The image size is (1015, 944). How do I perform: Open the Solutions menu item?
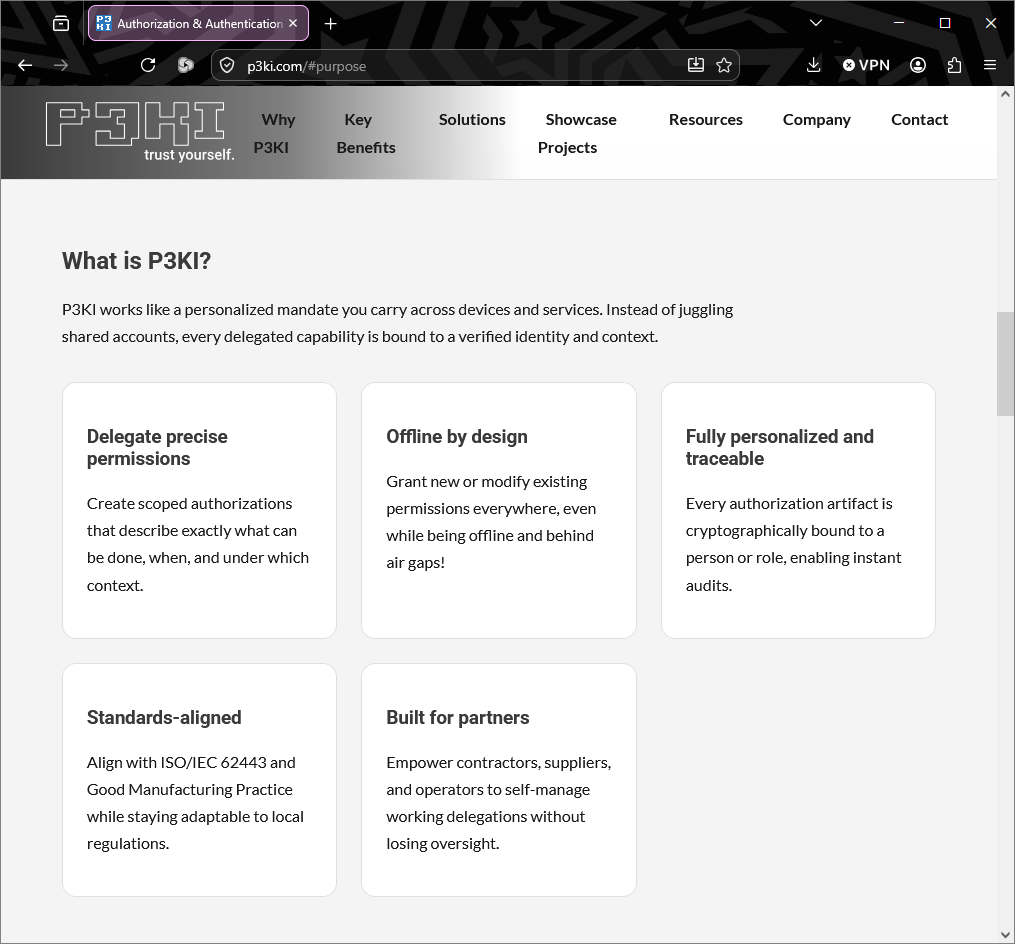click(472, 120)
